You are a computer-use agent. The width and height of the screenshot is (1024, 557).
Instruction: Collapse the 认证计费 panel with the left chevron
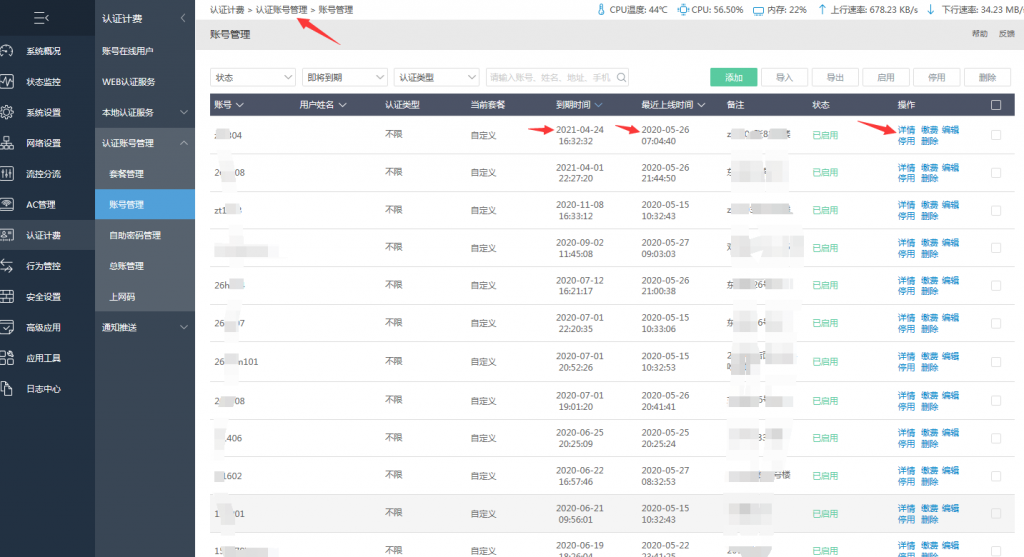click(x=183, y=18)
